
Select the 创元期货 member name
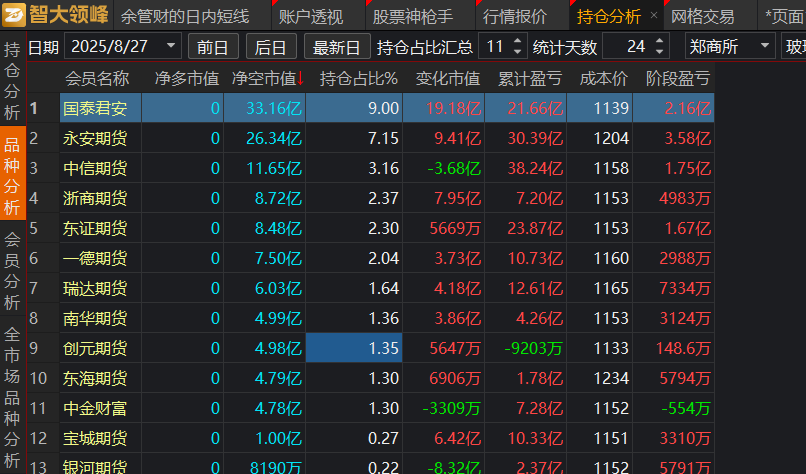click(x=95, y=348)
